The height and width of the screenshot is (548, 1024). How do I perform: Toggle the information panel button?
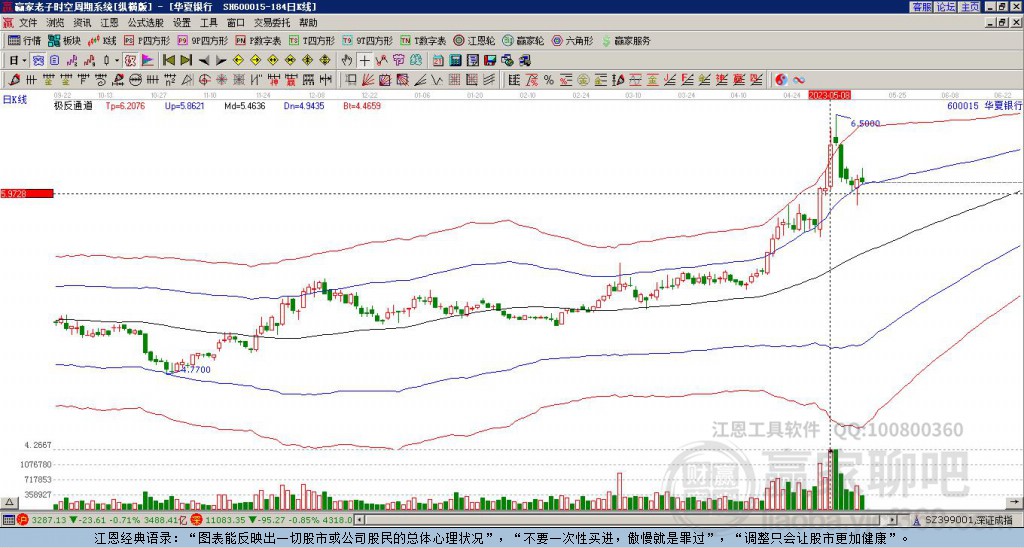click(x=54, y=60)
